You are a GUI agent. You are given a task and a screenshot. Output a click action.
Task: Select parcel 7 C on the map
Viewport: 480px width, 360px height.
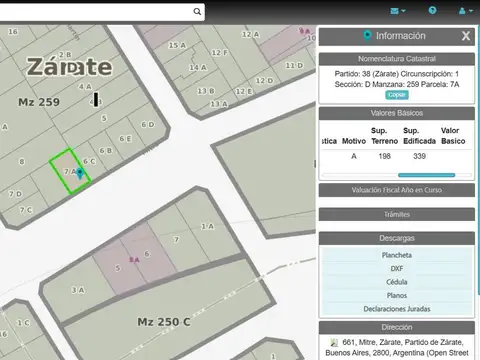coord(26,210)
